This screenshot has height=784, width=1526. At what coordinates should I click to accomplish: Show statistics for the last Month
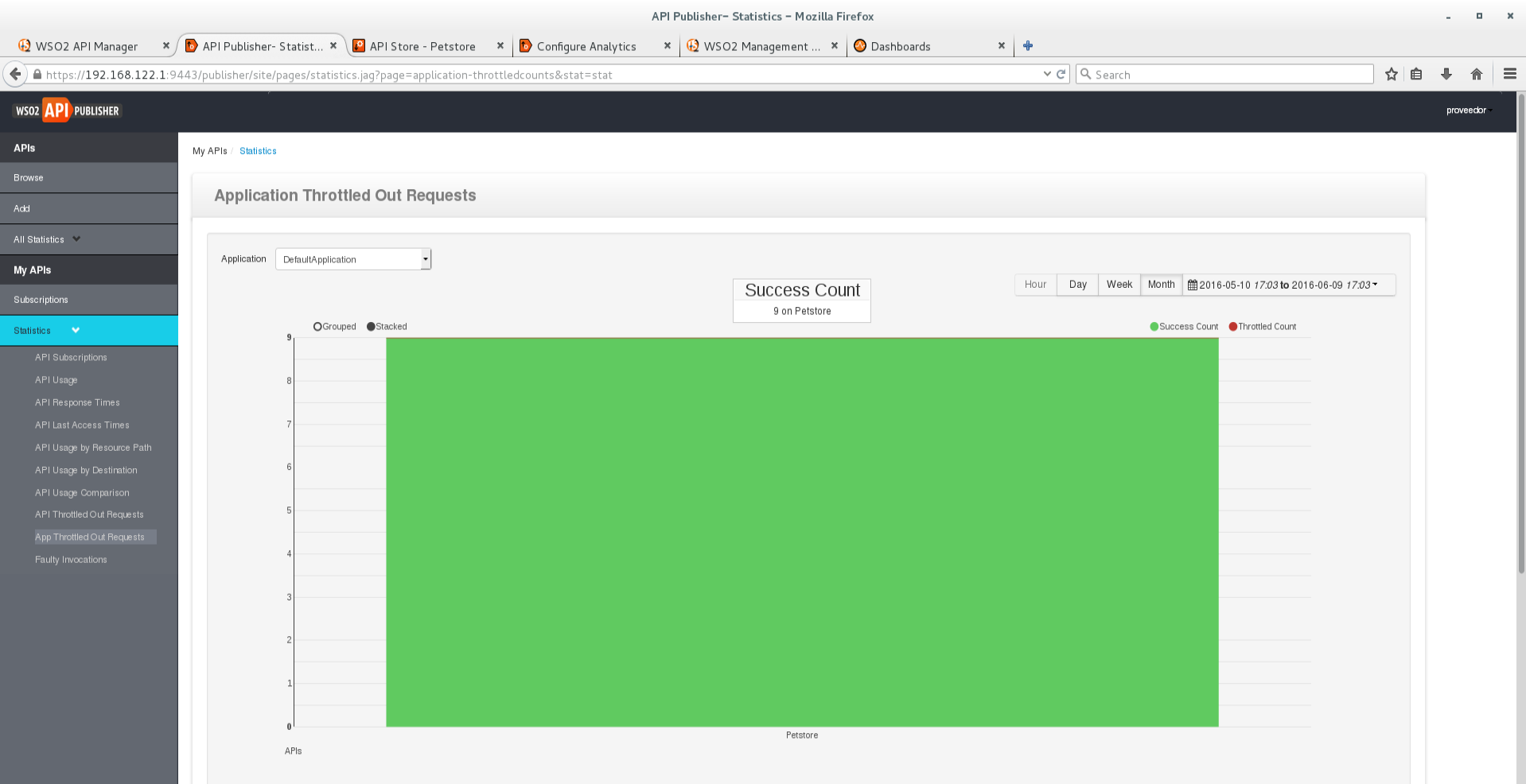[x=1162, y=285]
